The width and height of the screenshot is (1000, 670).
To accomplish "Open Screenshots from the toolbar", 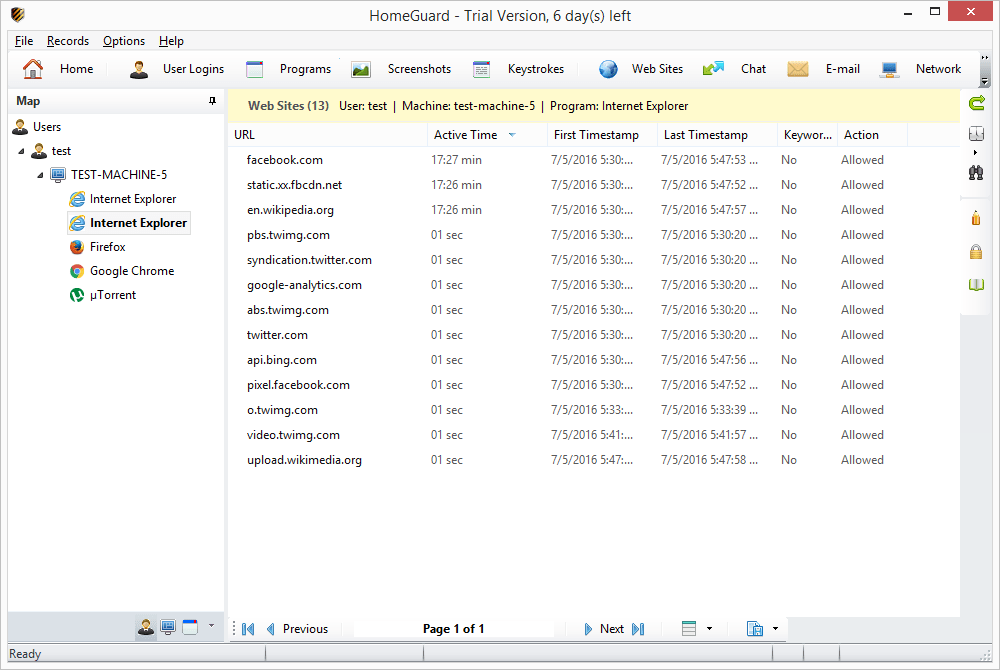I will point(401,69).
